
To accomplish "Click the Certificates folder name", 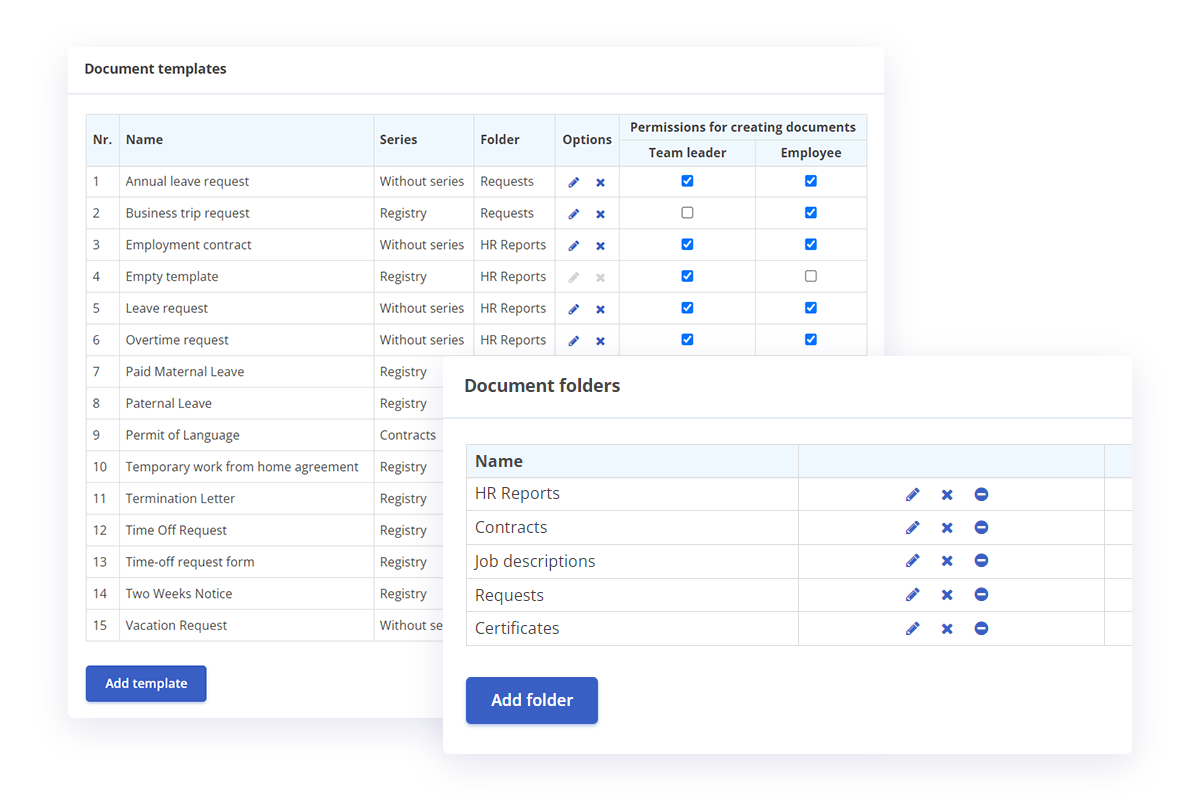I will coord(517,628).
